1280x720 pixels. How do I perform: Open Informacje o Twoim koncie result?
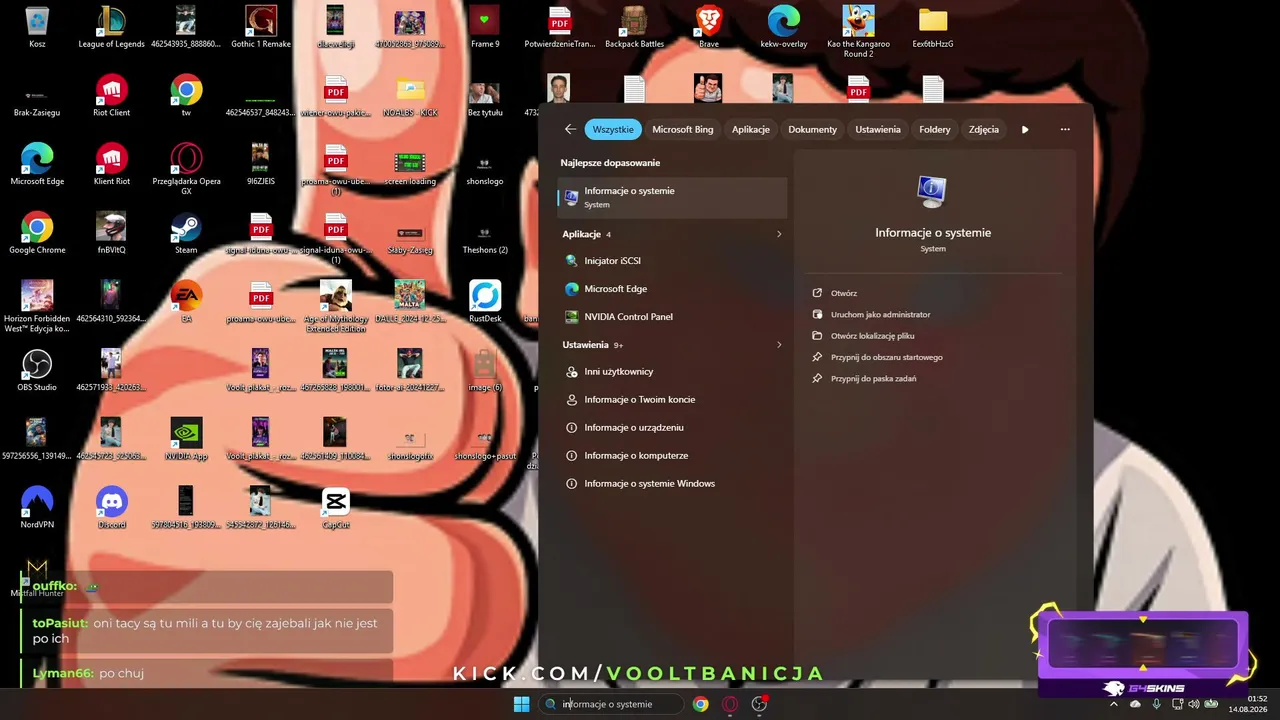click(x=672, y=400)
